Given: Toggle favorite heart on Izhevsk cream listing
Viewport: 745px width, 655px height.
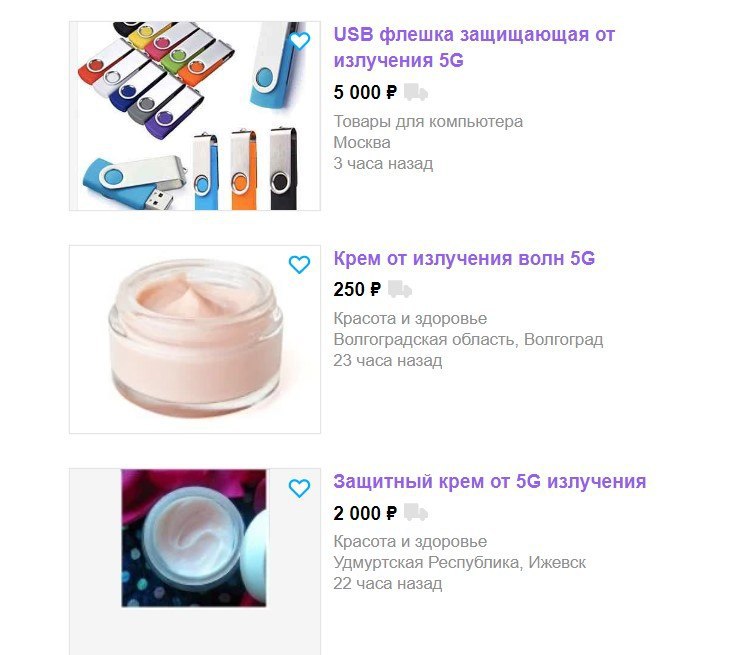Looking at the screenshot, I should pyautogui.click(x=299, y=488).
